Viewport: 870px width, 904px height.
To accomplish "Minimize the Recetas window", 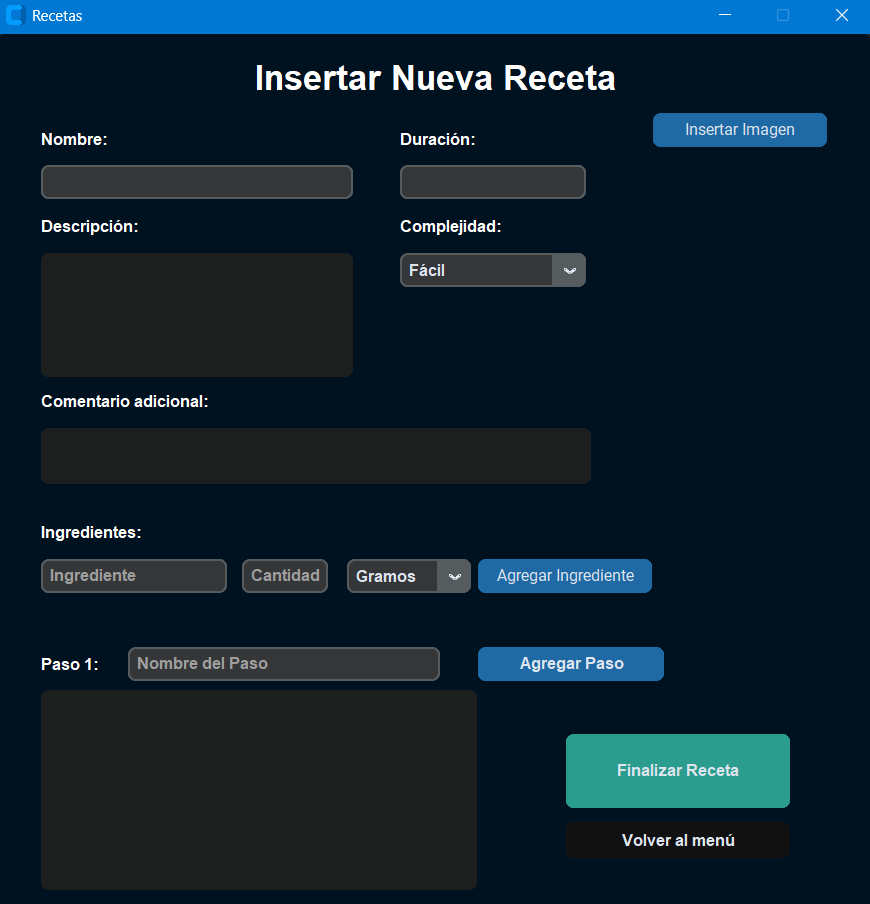I will point(724,15).
